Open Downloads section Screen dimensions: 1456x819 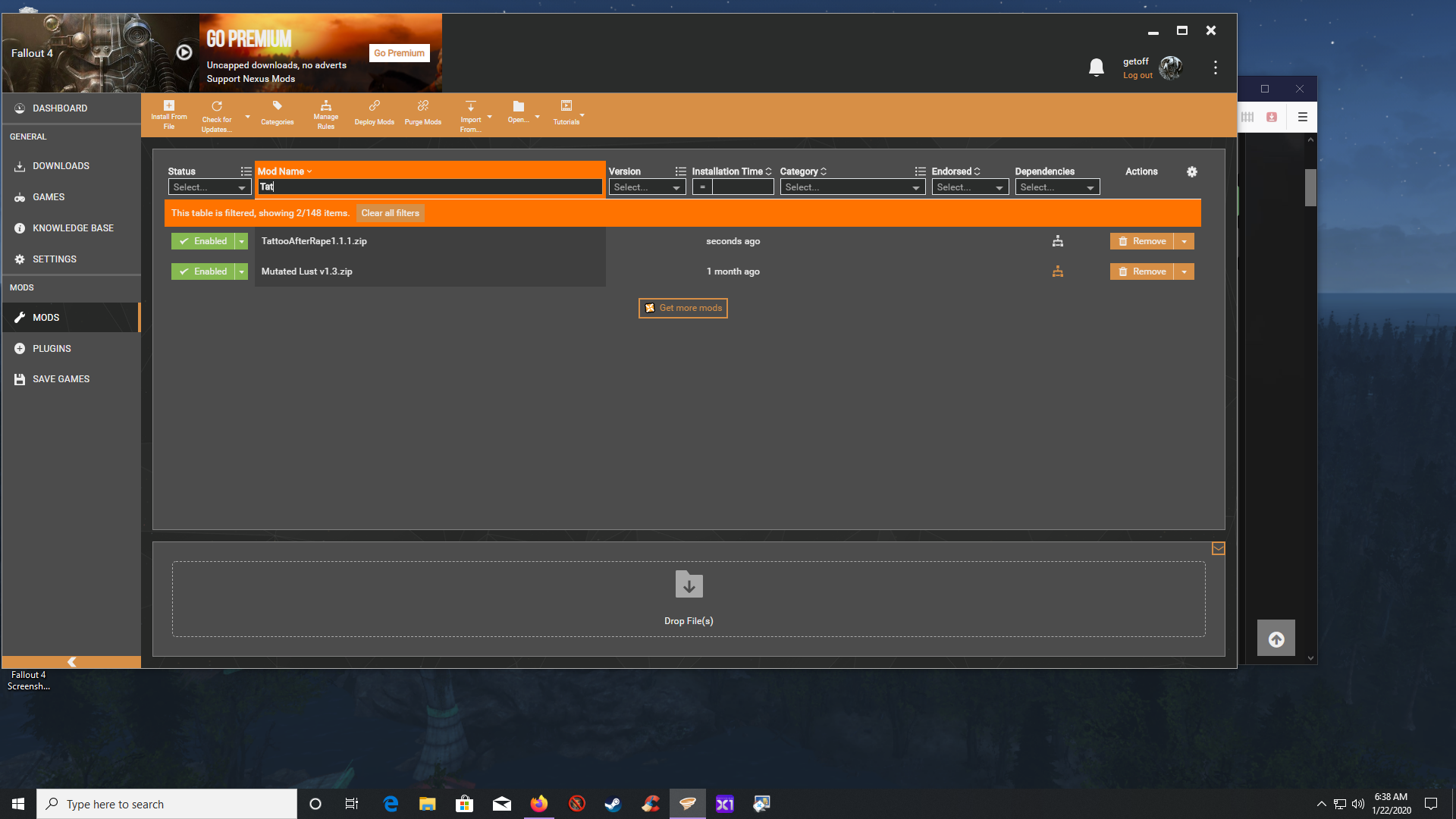tap(71, 166)
